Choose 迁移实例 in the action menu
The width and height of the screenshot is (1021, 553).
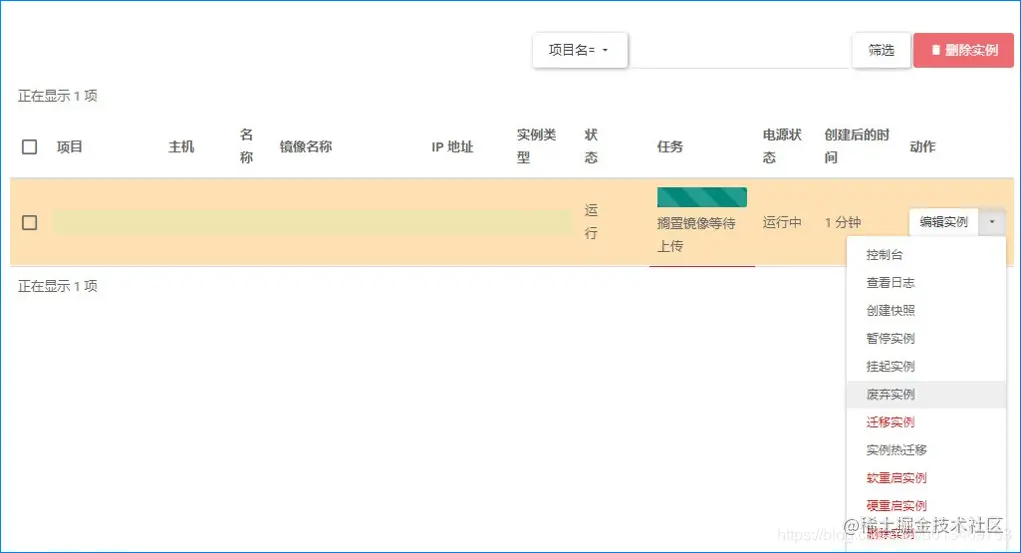tap(926, 422)
